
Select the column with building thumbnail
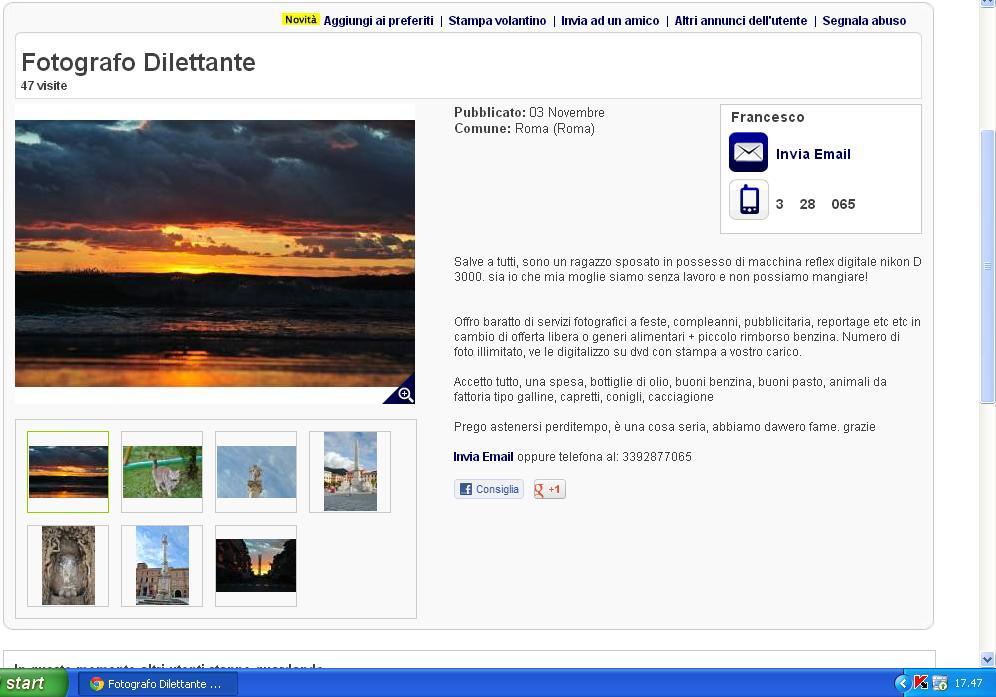pos(162,565)
